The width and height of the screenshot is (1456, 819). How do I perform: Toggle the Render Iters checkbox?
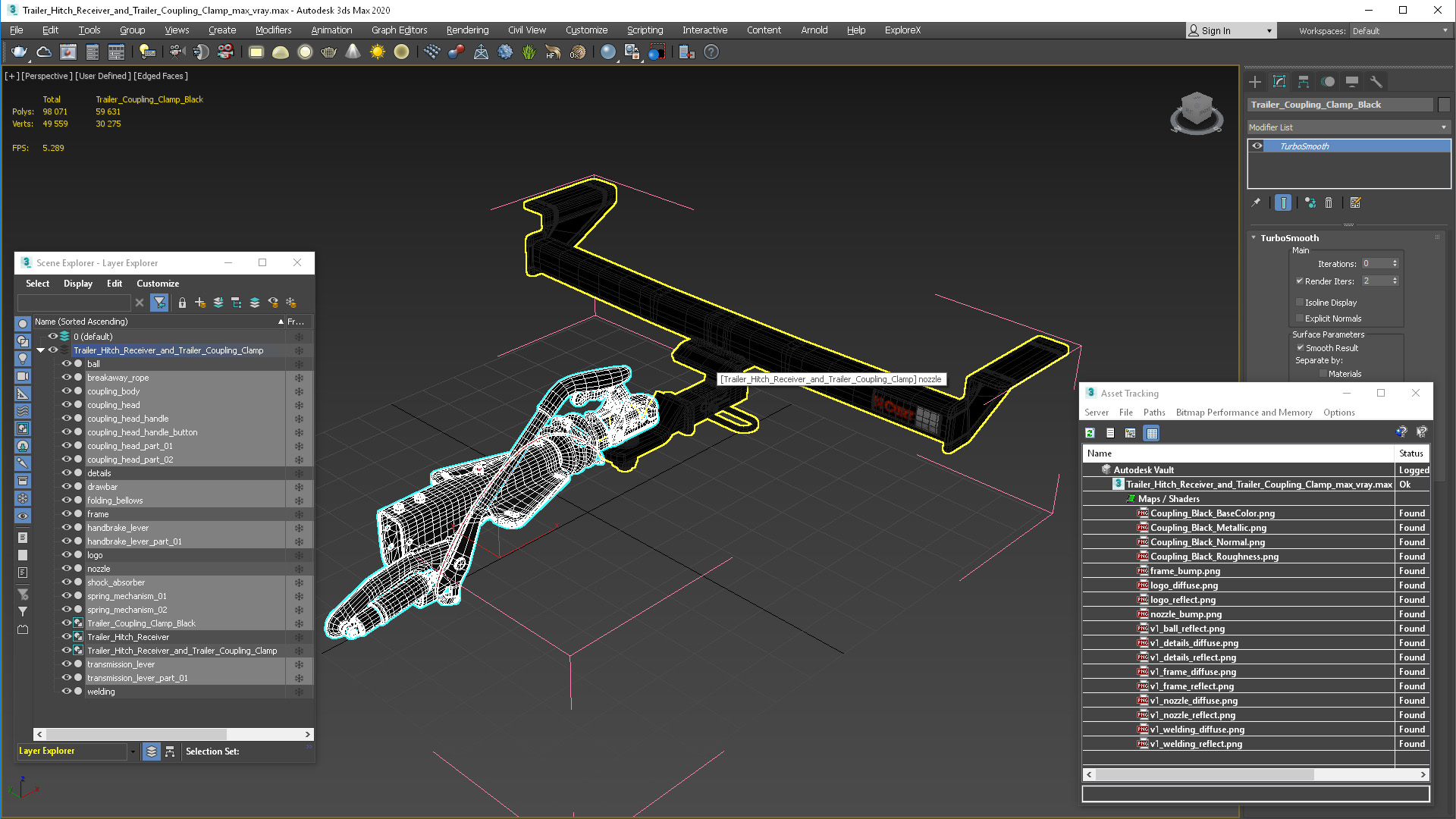(x=1300, y=281)
